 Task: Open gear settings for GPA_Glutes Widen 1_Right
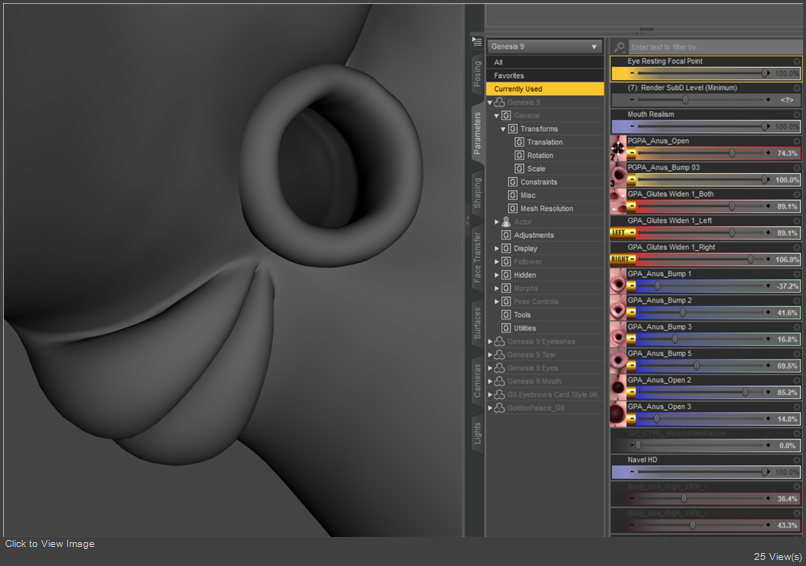(796, 248)
